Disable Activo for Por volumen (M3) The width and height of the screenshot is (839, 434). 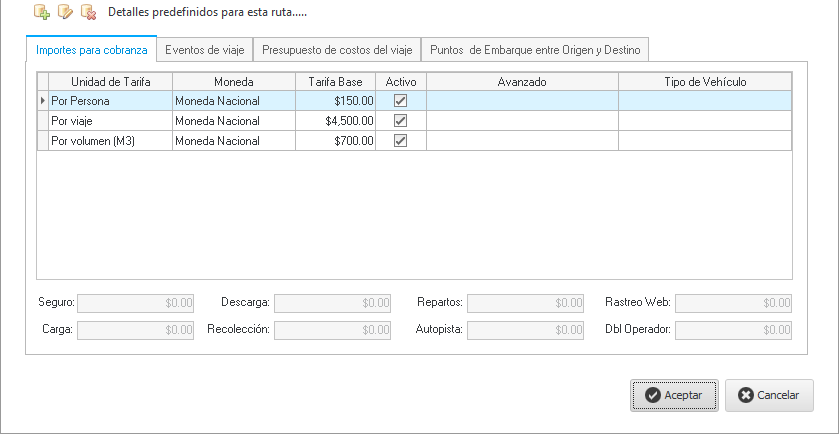click(x=401, y=141)
